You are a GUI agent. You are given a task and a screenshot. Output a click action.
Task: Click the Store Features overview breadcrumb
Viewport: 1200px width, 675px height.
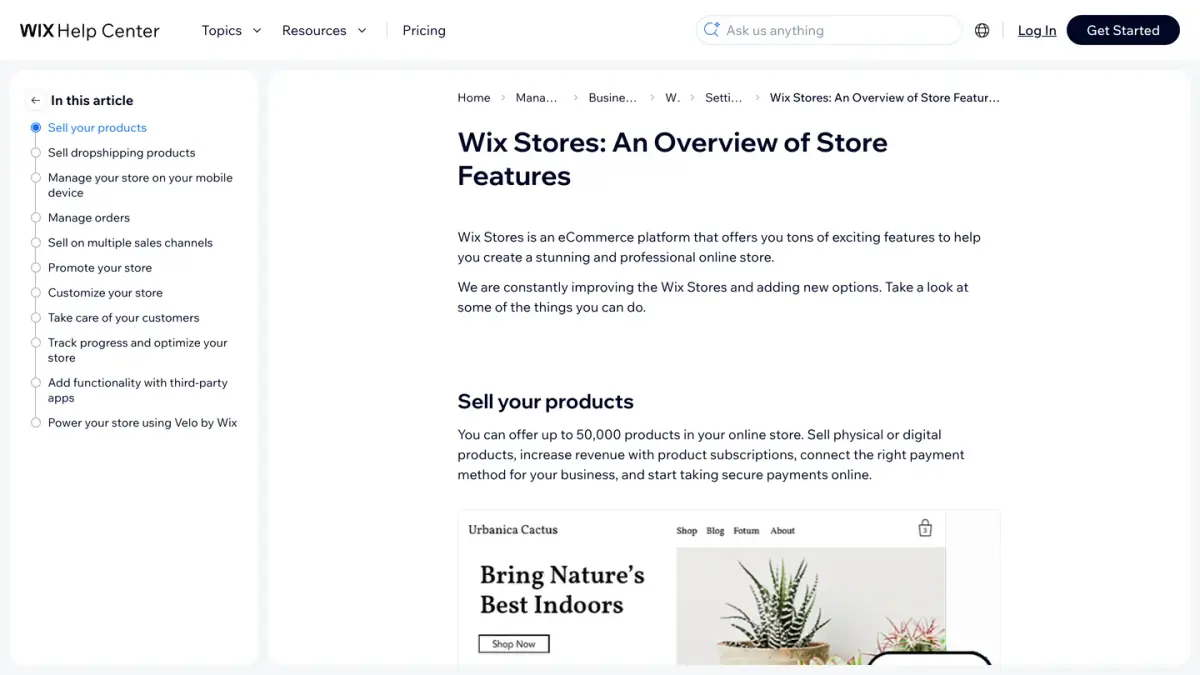click(885, 98)
